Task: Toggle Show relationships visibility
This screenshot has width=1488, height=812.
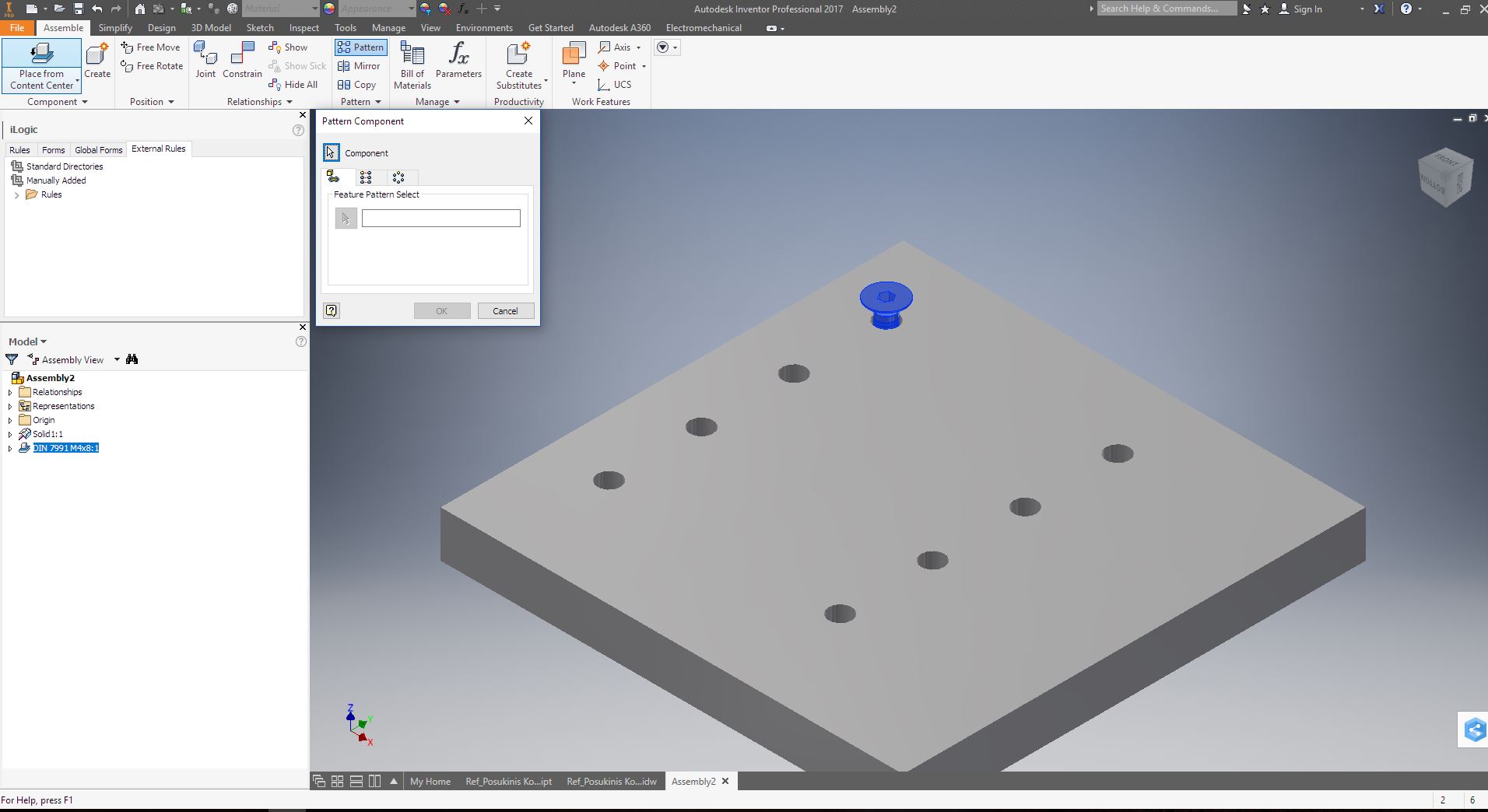Action: tap(289, 47)
